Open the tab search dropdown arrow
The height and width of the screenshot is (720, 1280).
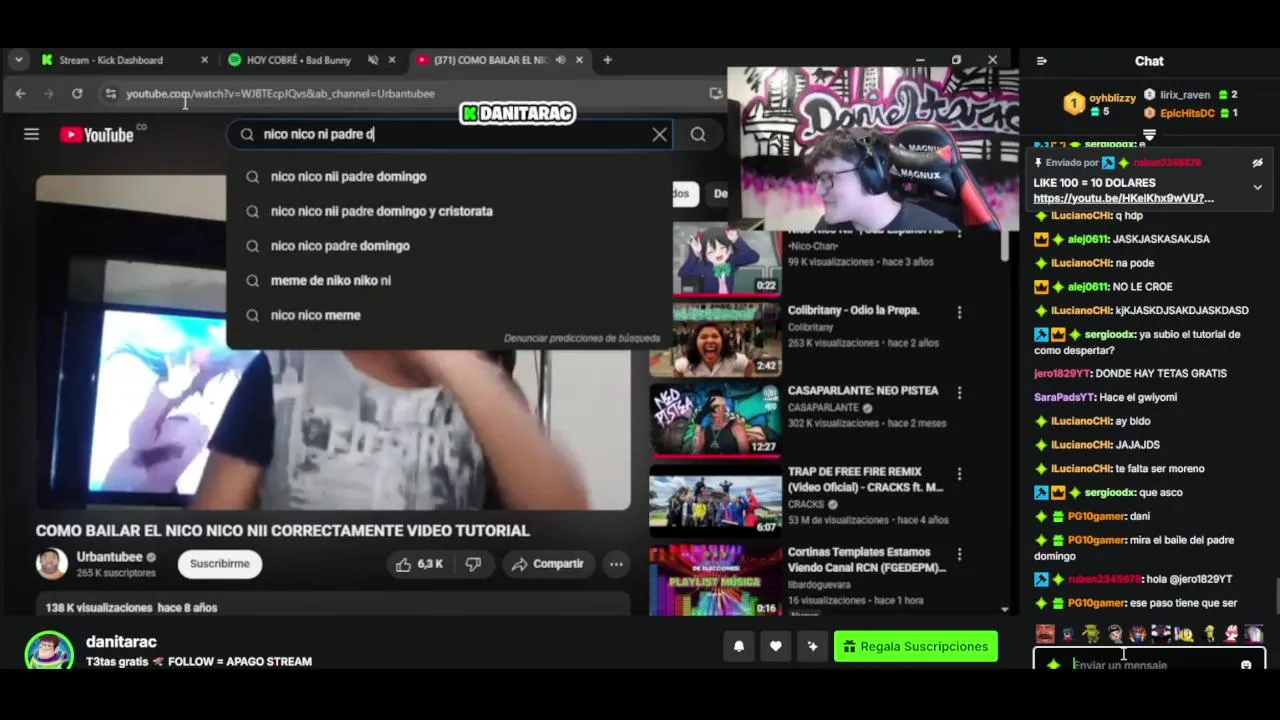click(18, 60)
